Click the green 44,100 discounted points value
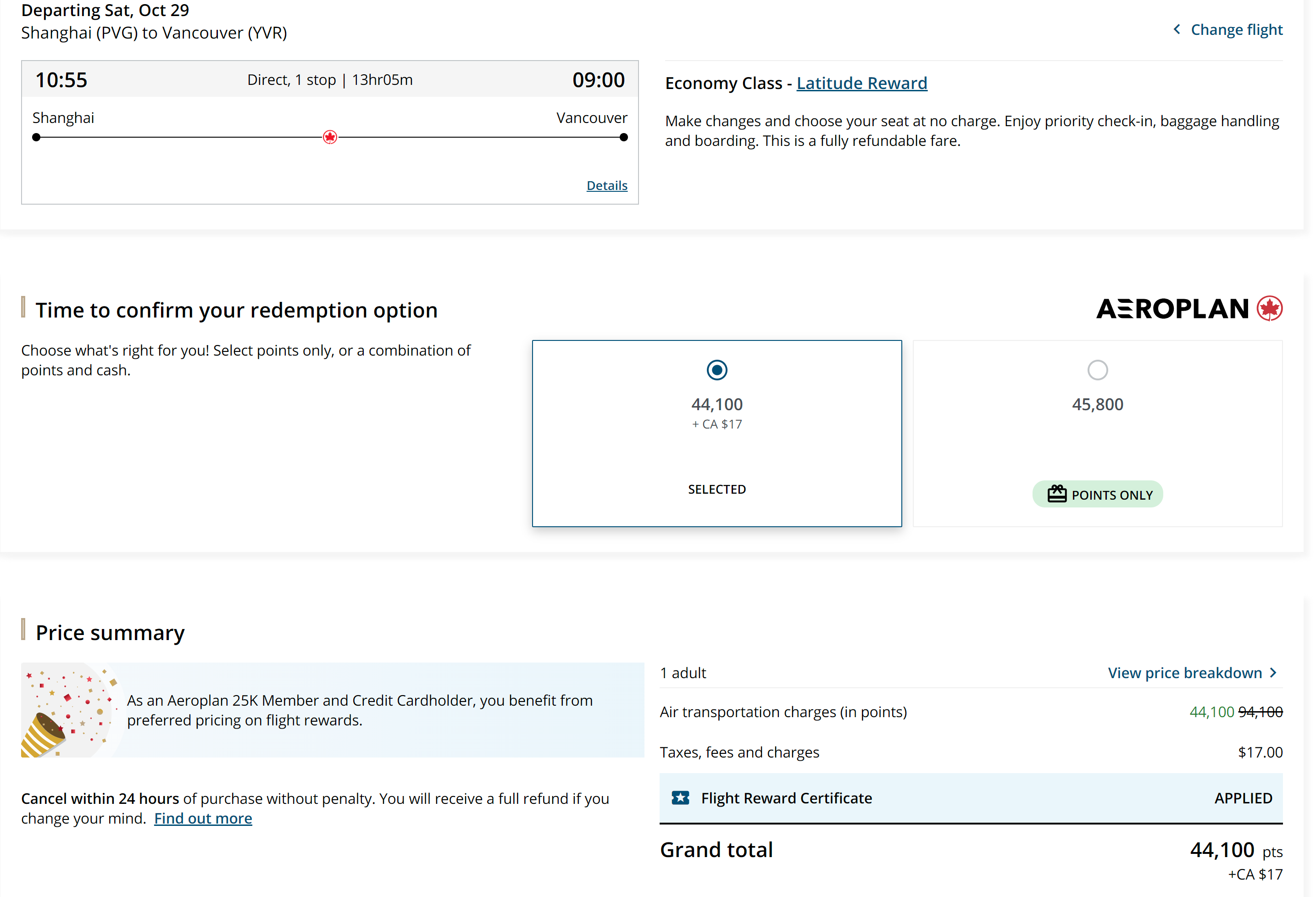Screen dimensions: 1316x897 pyautogui.click(x=1211, y=712)
